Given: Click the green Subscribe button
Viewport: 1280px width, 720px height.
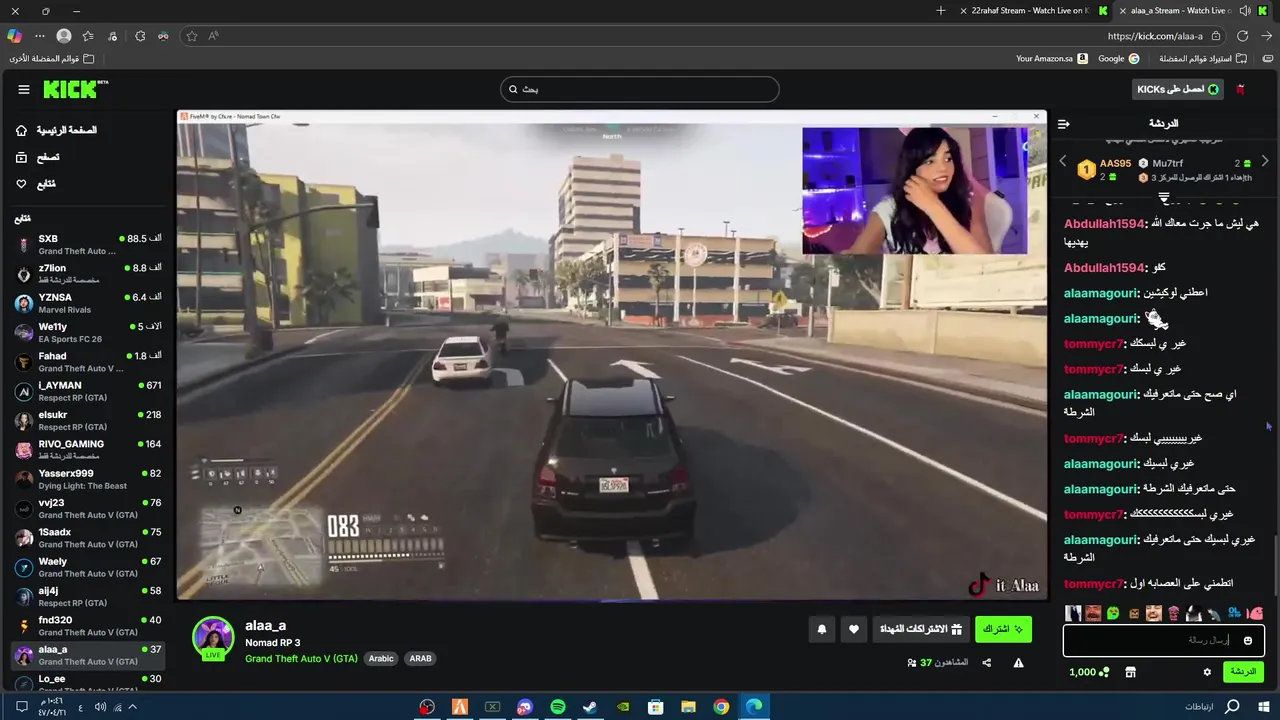Looking at the screenshot, I should (x=1003, y=629).
